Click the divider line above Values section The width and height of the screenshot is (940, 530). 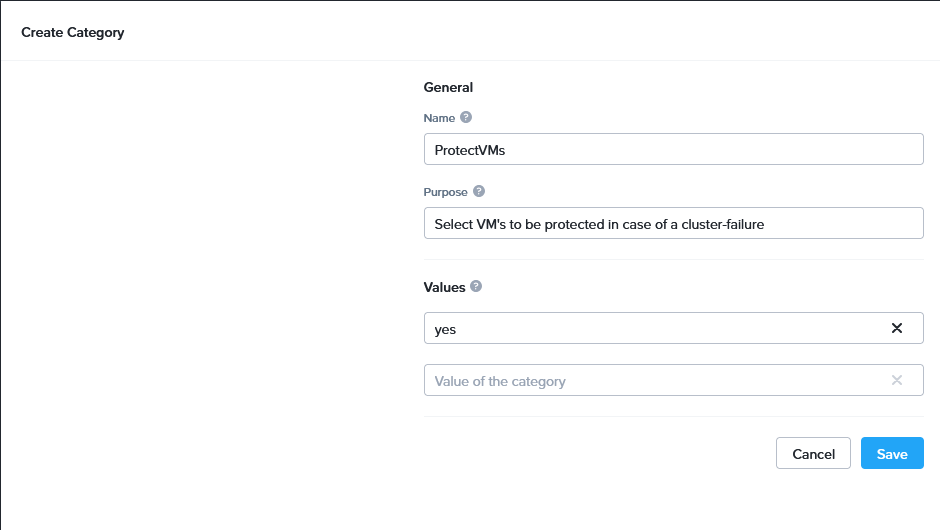click(673, 260)
